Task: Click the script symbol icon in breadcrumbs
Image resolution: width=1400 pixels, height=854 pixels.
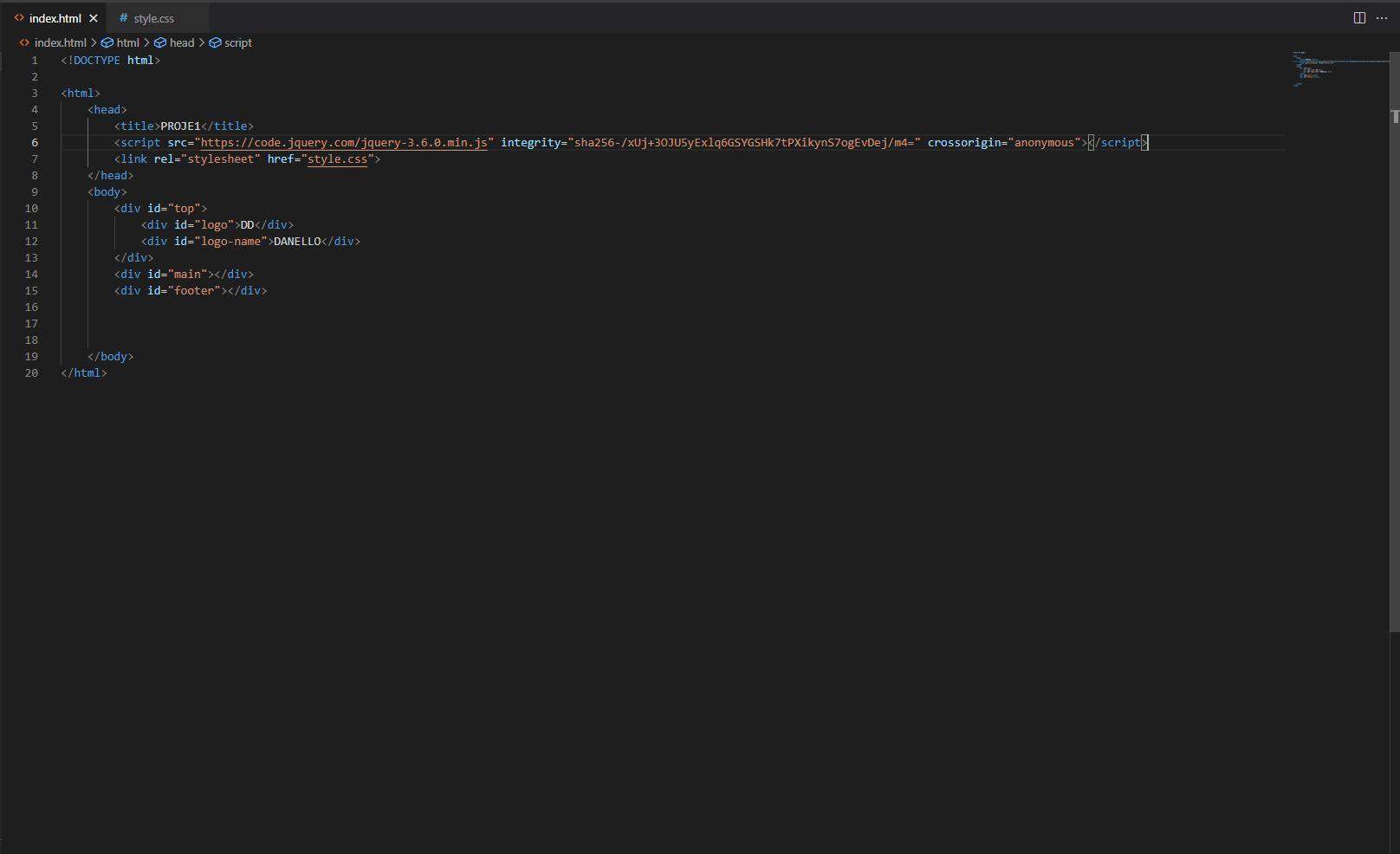Action: [214, 42]
